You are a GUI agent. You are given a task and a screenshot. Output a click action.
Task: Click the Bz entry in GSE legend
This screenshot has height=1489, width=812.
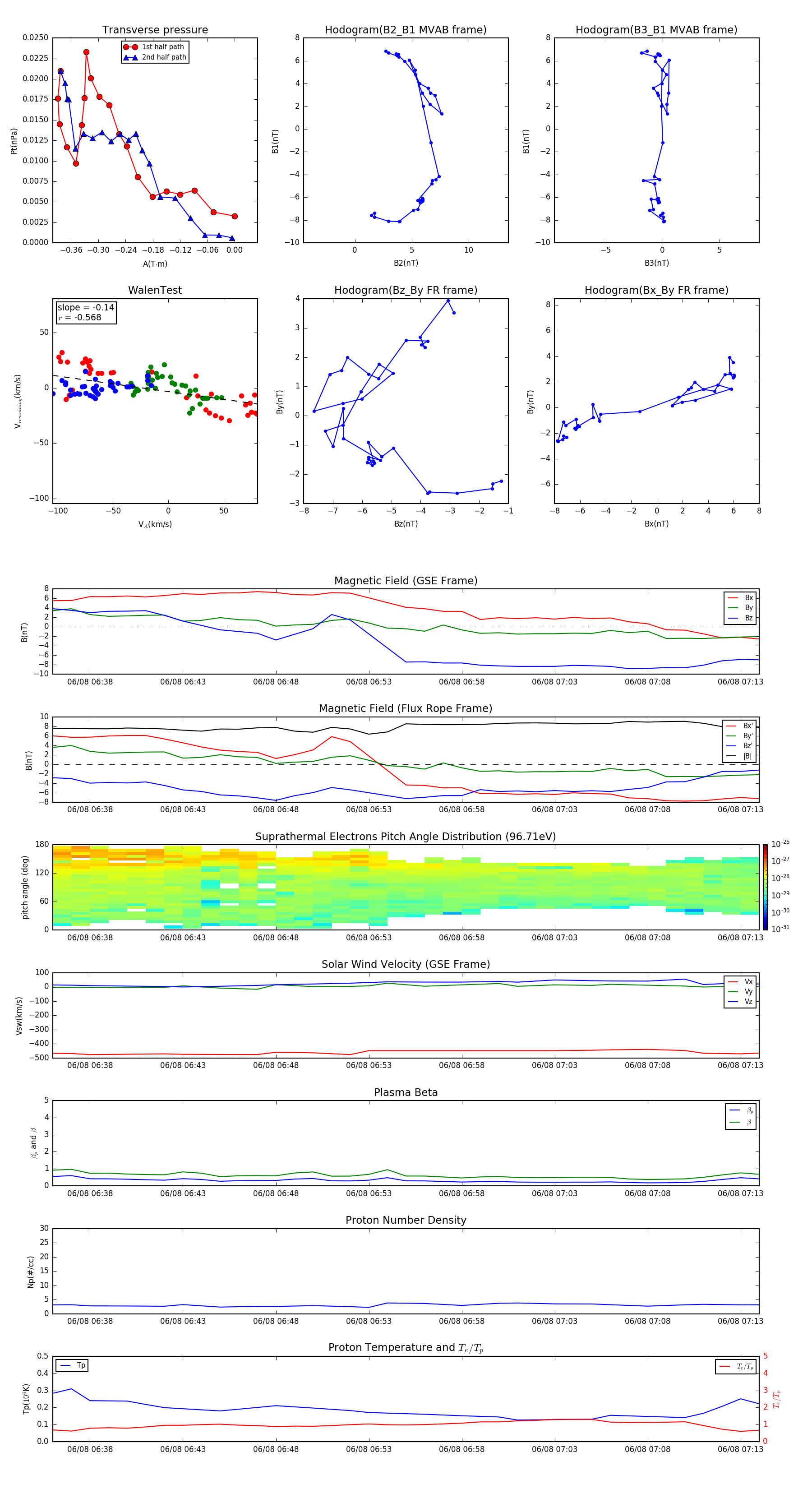point(741,618)
